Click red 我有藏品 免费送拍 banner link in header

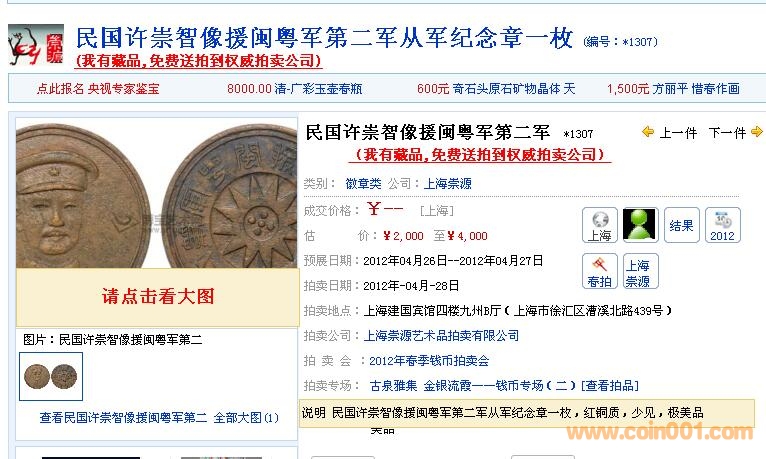click(x=198, y=61)
